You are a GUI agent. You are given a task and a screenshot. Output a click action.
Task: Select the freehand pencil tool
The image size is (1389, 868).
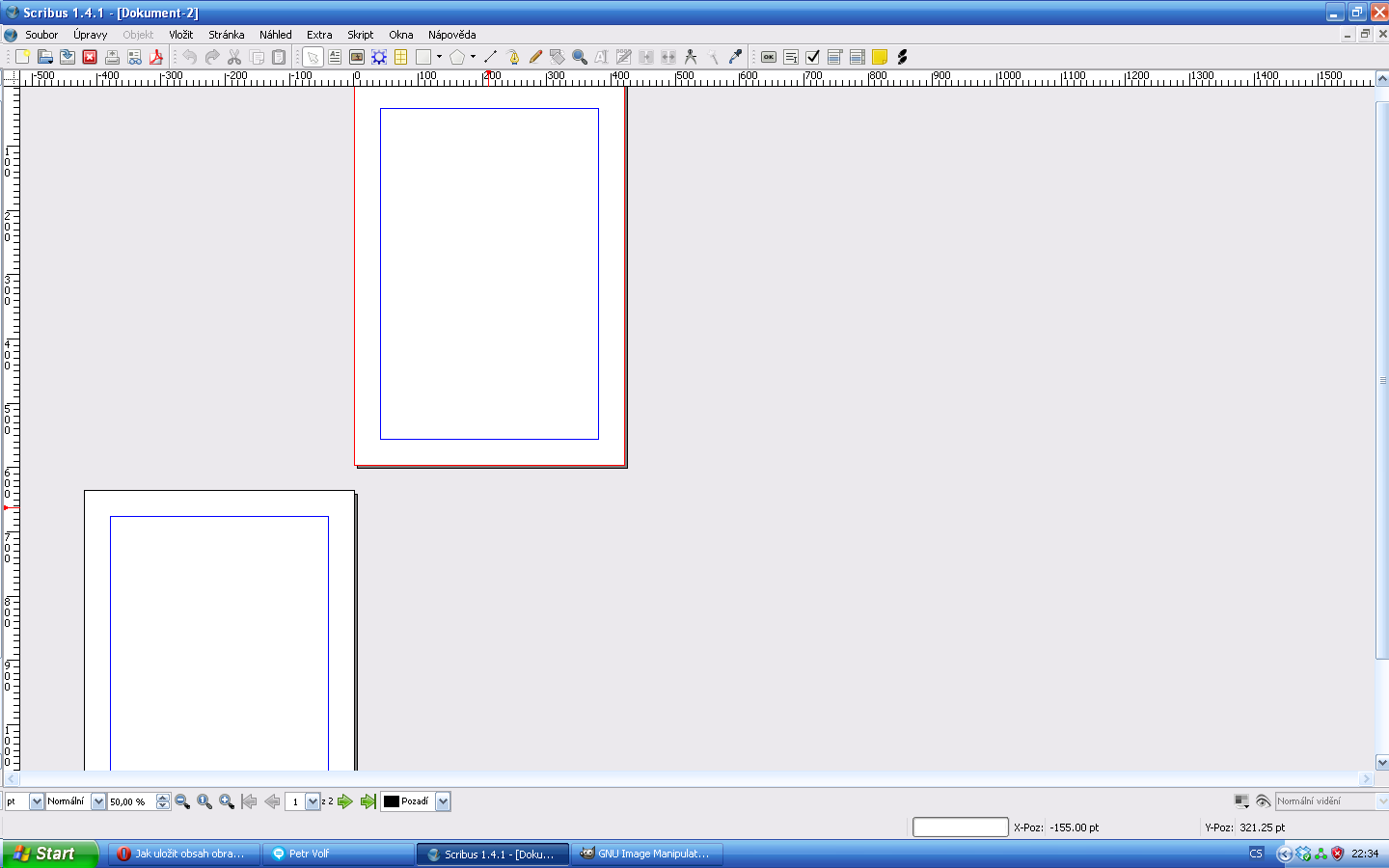tap(535, 57)
